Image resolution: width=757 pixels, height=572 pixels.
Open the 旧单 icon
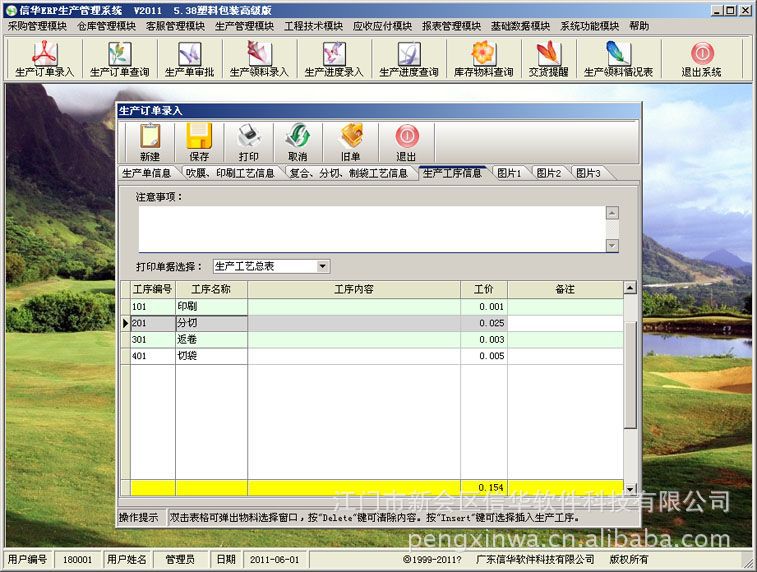pos(350,142)
